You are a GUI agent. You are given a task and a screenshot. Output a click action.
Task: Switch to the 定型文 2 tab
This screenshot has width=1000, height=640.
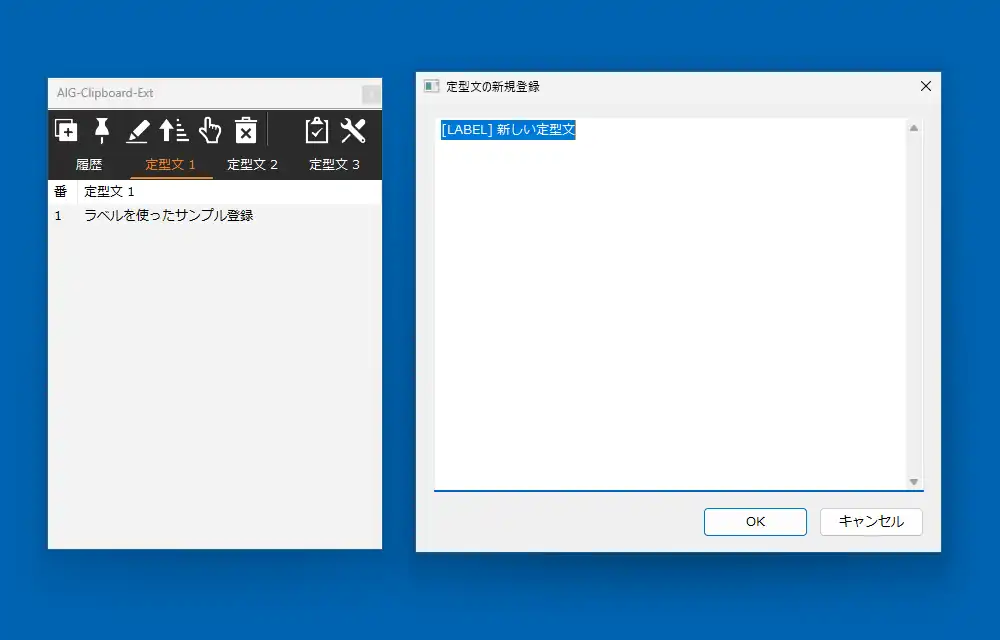[x=253, y=164]
